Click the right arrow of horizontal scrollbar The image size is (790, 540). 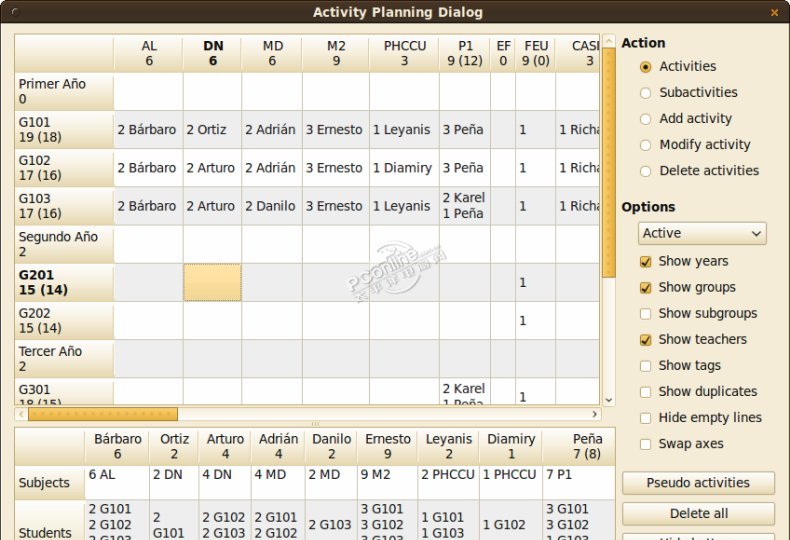coord(594,414)
